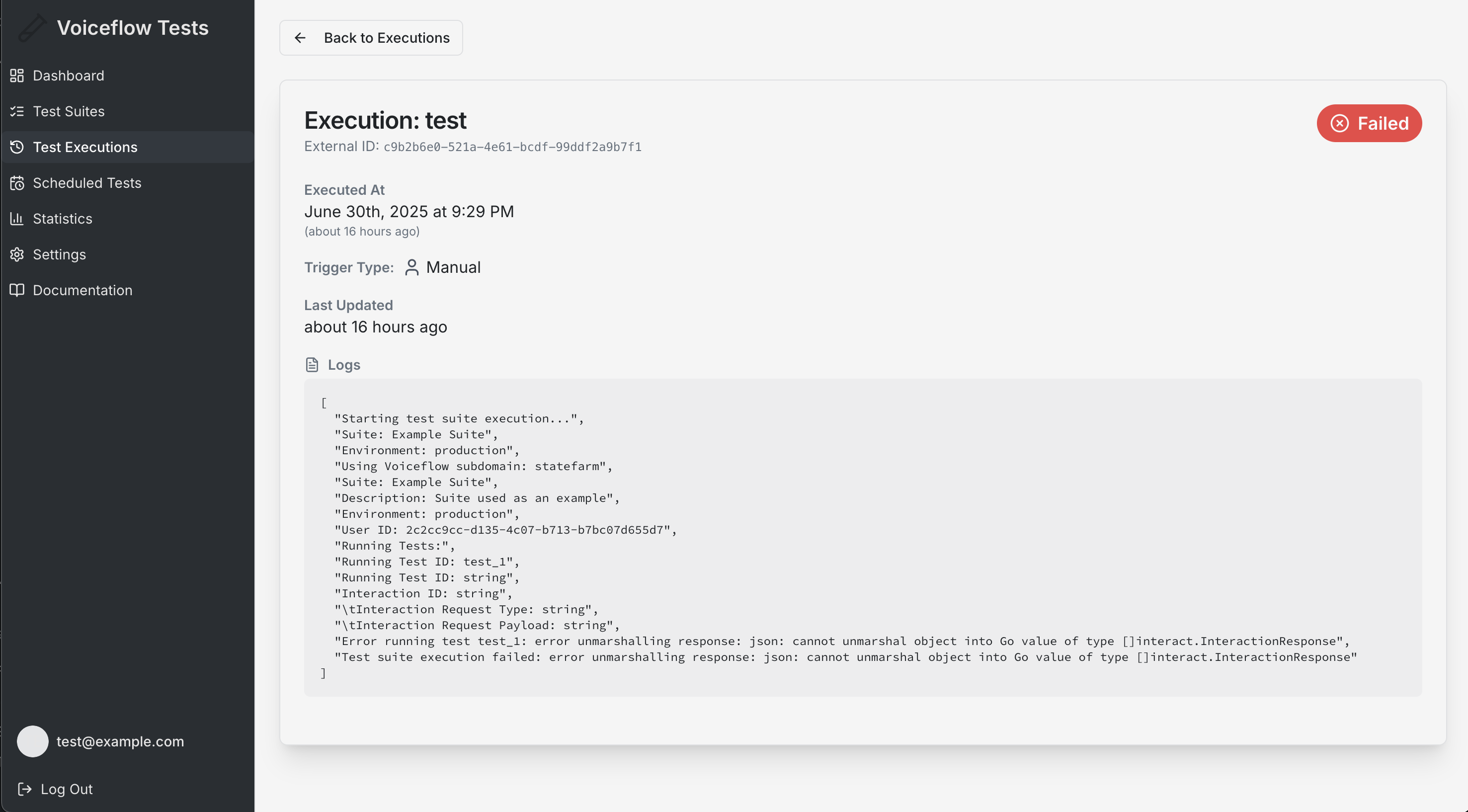This screenshot has width=1468, height=812.
Task: Click log line "Using Voiceflow subdomain: statefarm"
Action: (x=474, y=466)
